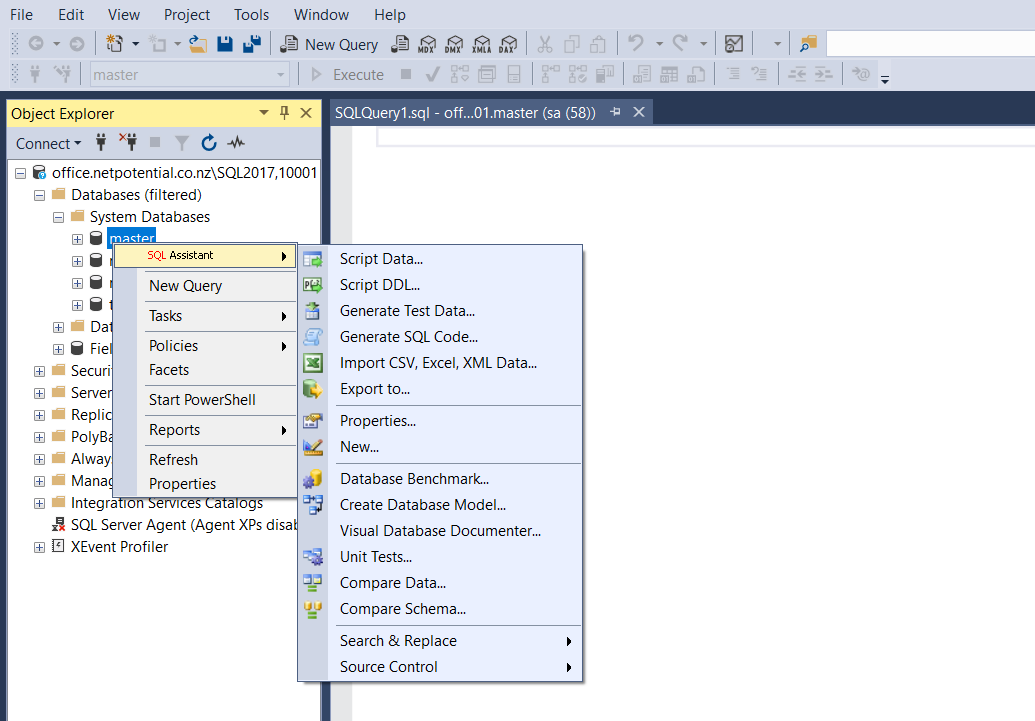Viewport: 1035px width, 721px height.
Task: Open the Reports submenu
Action: tap(205, 430)
